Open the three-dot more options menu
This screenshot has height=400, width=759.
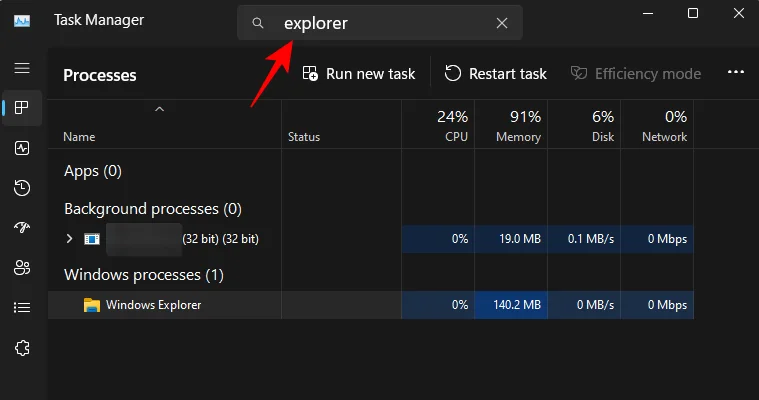[x=736, y=72]
